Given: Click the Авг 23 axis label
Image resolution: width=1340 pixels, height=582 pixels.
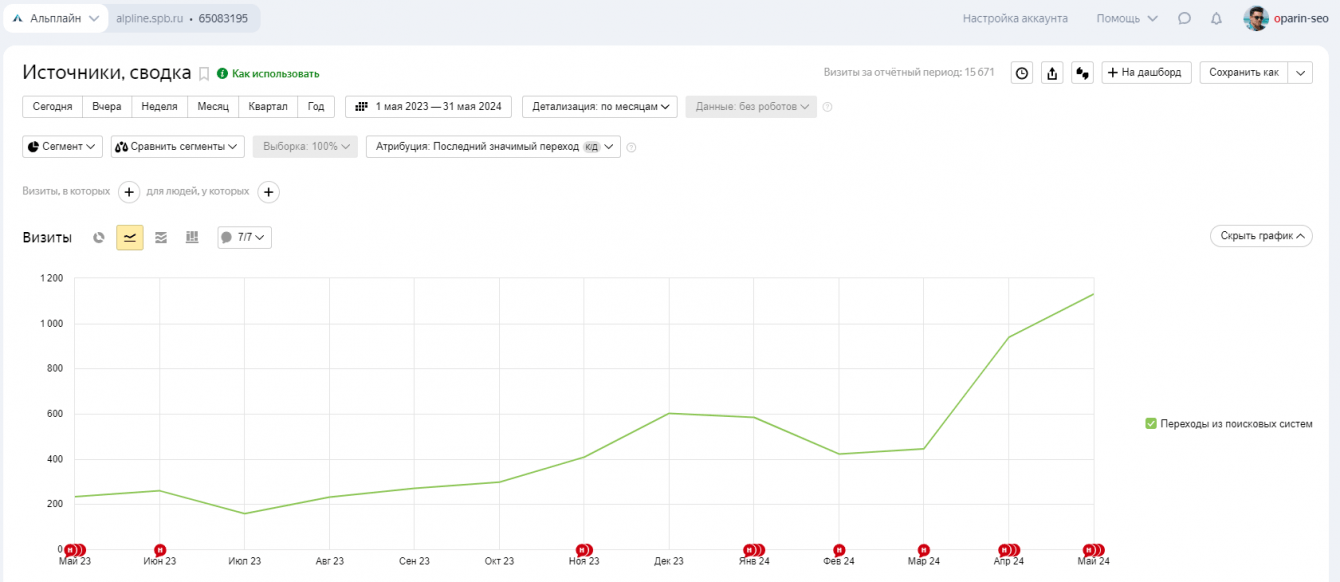Looking at the screenshot, I should 329,561.
